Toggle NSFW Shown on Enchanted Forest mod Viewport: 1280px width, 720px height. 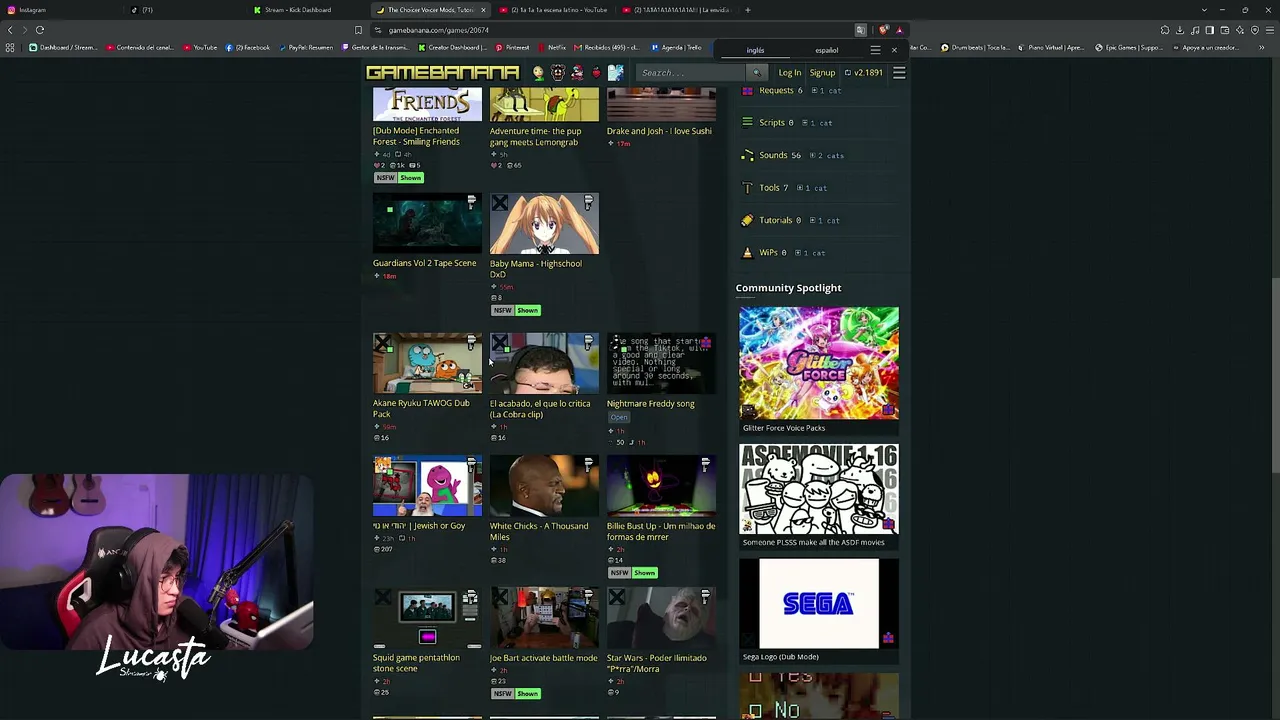coord(399,178)
